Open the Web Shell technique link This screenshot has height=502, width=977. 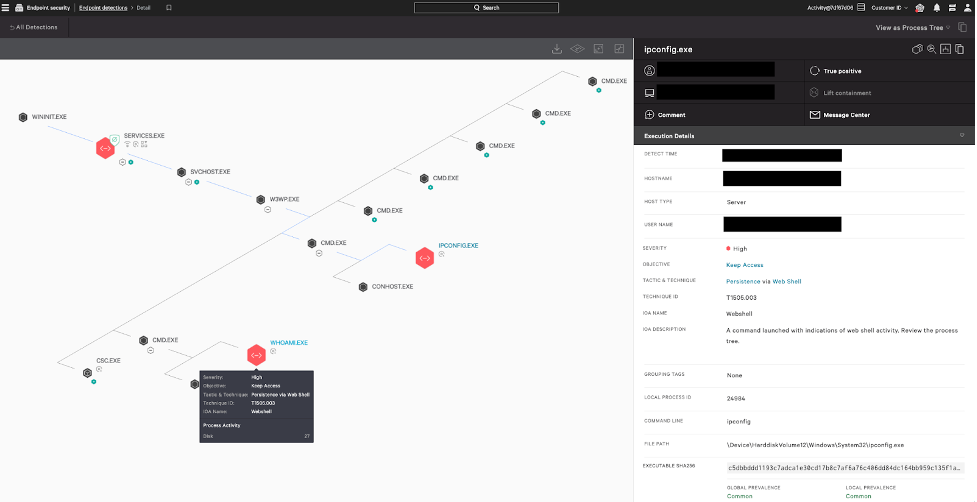click(x=787, y=282)
